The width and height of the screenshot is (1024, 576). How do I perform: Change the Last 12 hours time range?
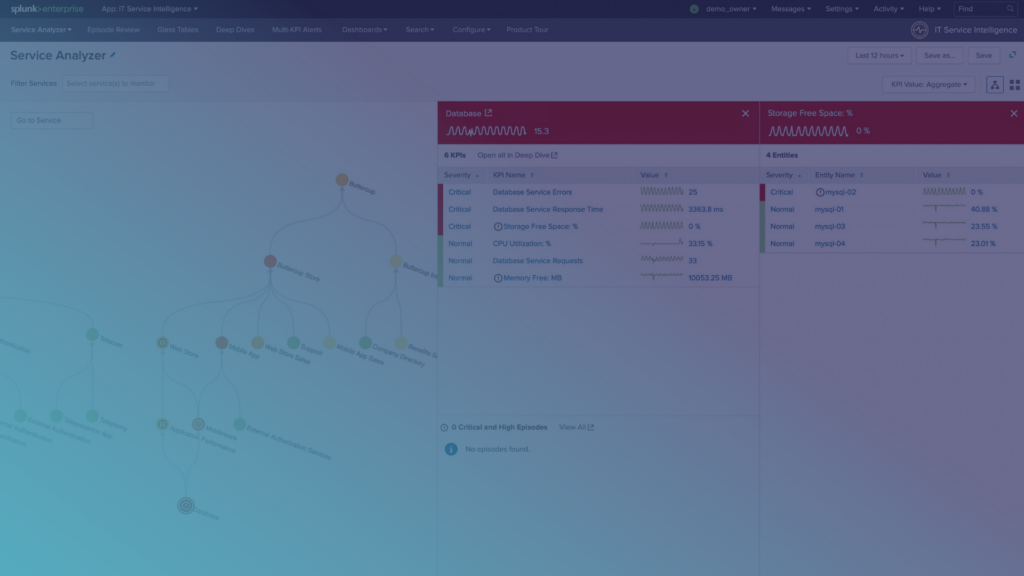(x=880, y=56)
